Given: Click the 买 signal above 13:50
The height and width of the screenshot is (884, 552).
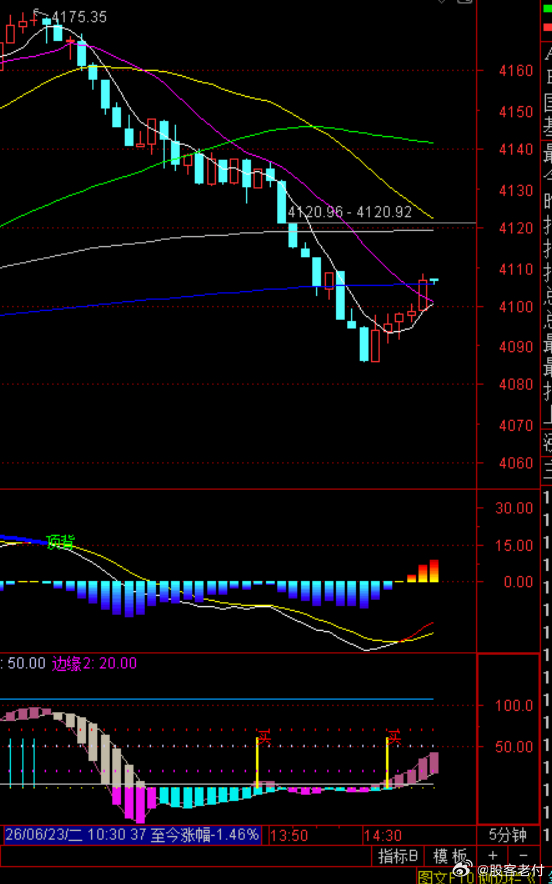Looking at the screenshot, I should pyautogui.click(x=264, y=736).
